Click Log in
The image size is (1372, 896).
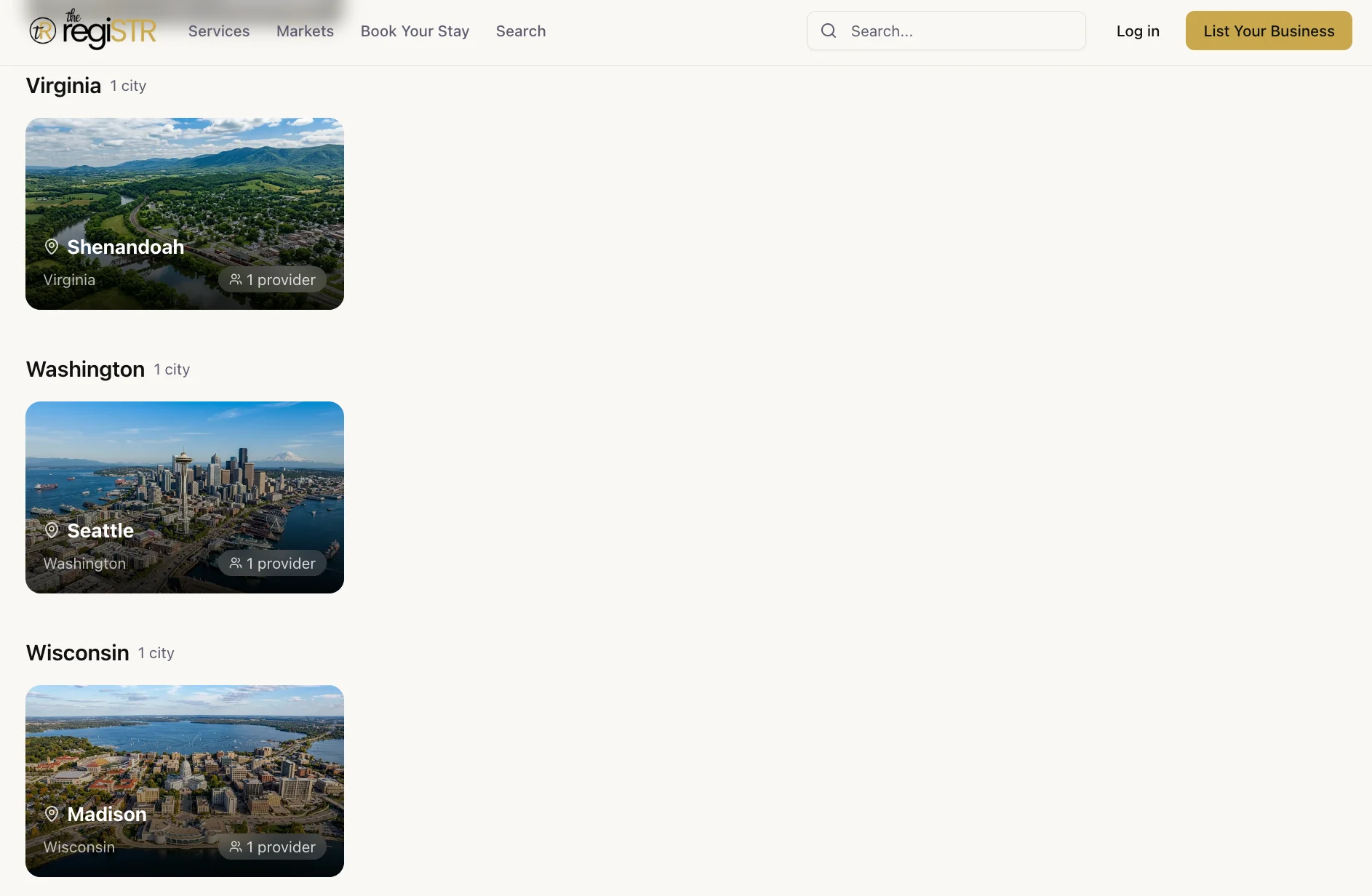1138,31
